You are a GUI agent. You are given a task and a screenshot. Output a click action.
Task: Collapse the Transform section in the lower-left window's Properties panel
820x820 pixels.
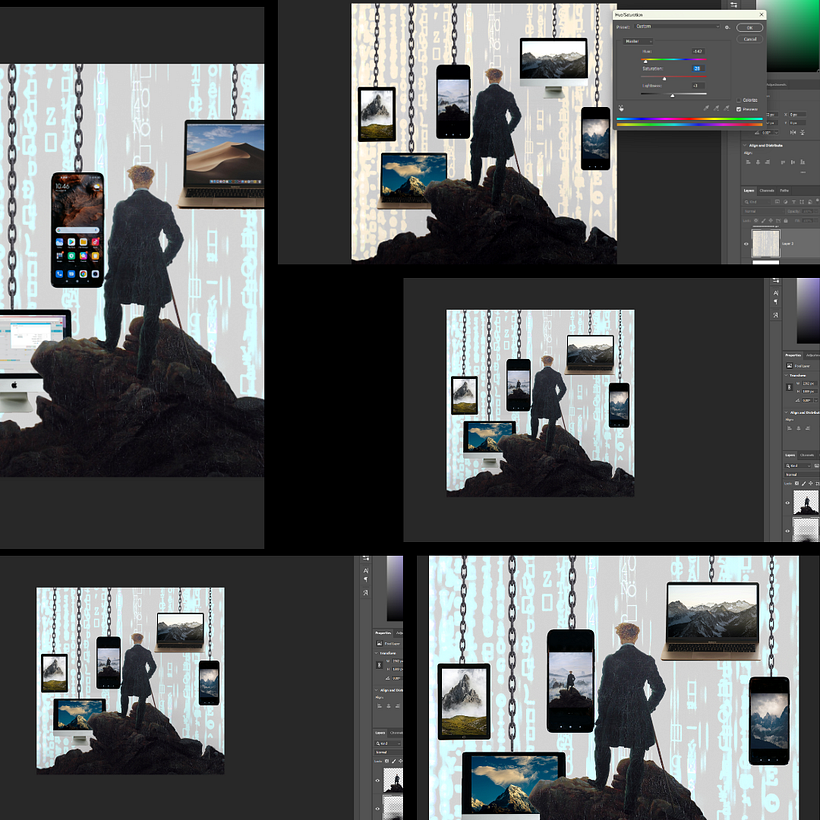(x=377, y=653)
